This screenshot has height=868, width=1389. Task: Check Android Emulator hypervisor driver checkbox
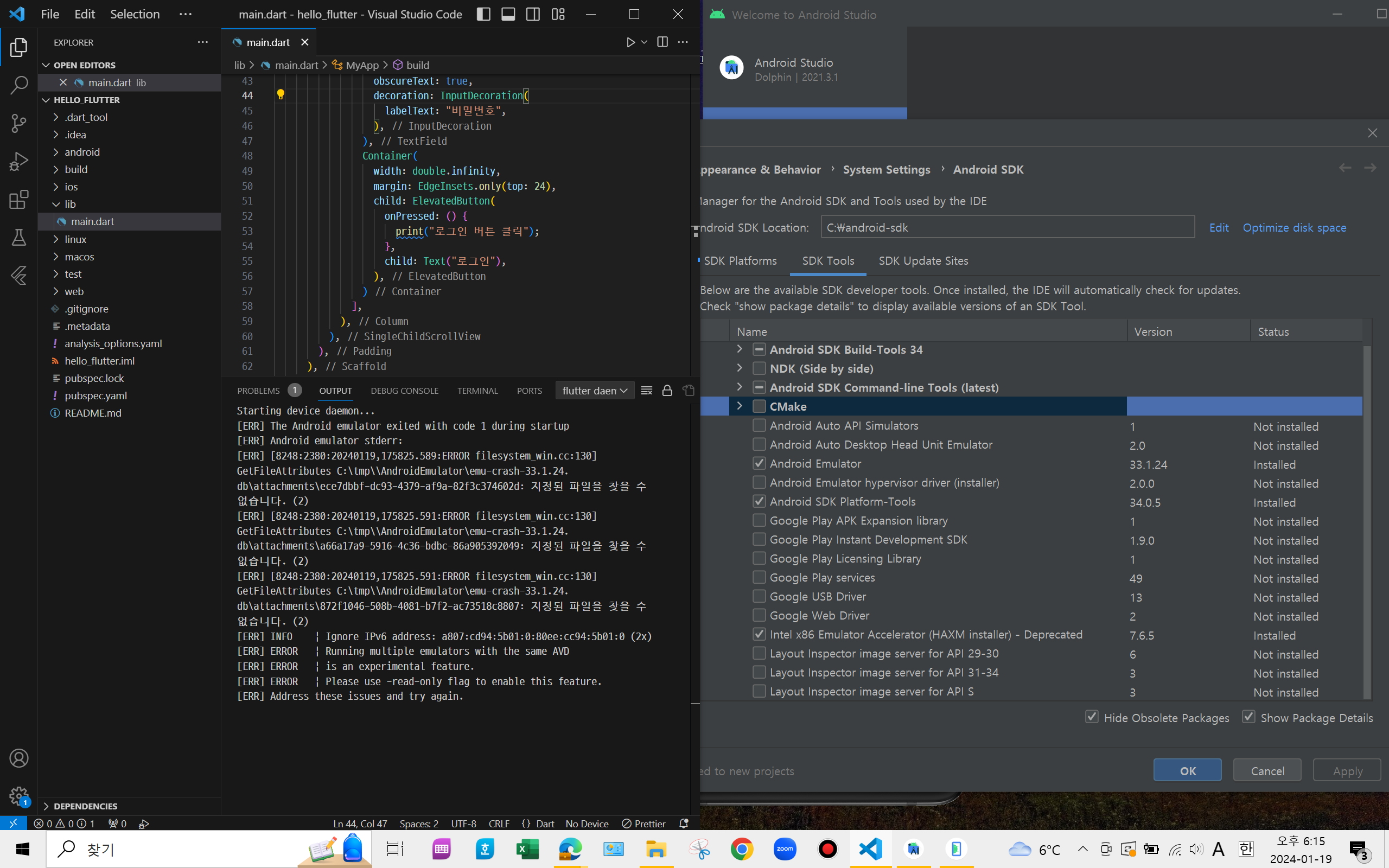[x=759, y=482]
